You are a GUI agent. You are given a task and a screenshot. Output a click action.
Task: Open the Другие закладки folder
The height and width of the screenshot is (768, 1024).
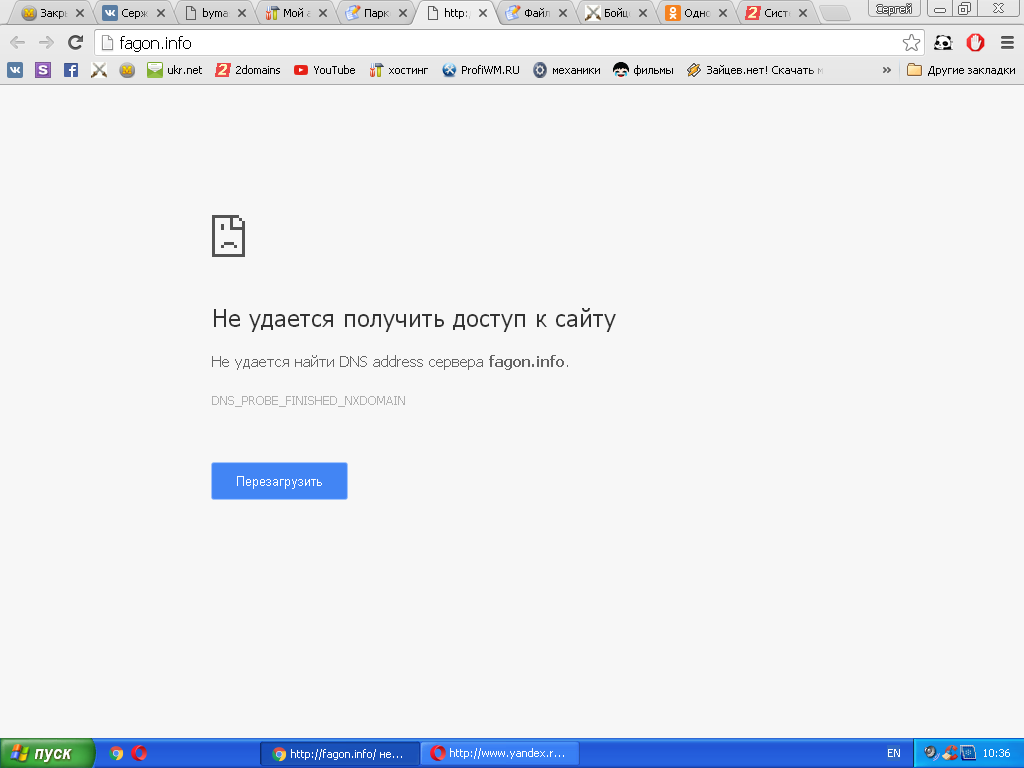(961, 70)
